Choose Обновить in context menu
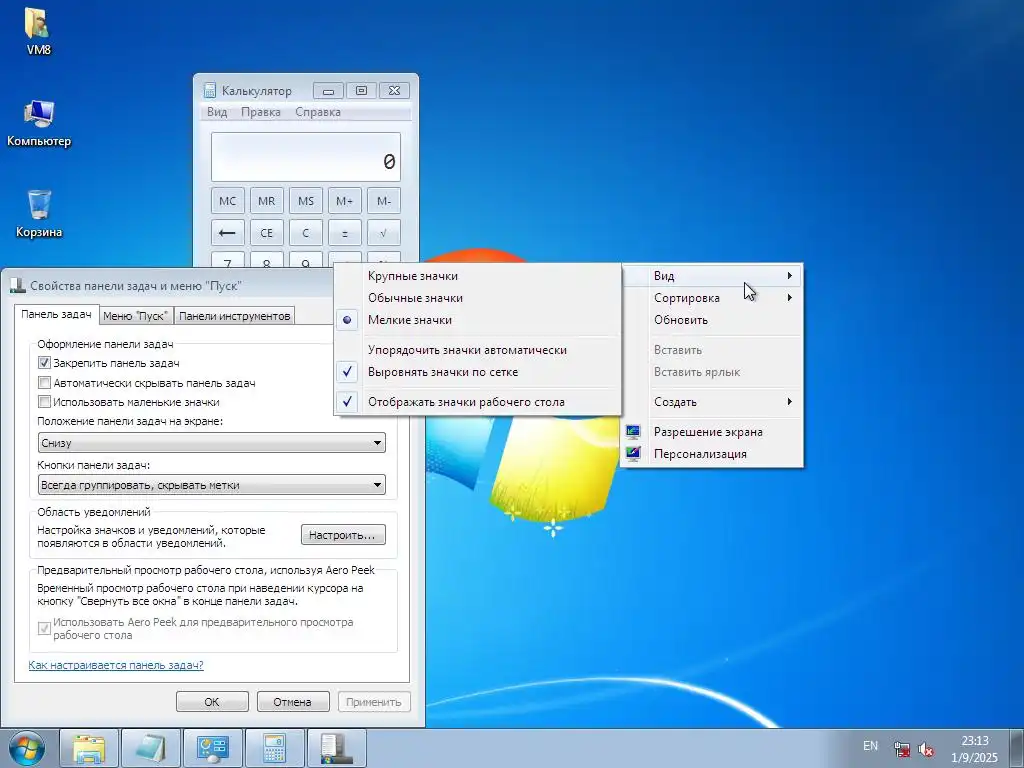The height and width of the screenshot is (768, 1024). [712, 320]
